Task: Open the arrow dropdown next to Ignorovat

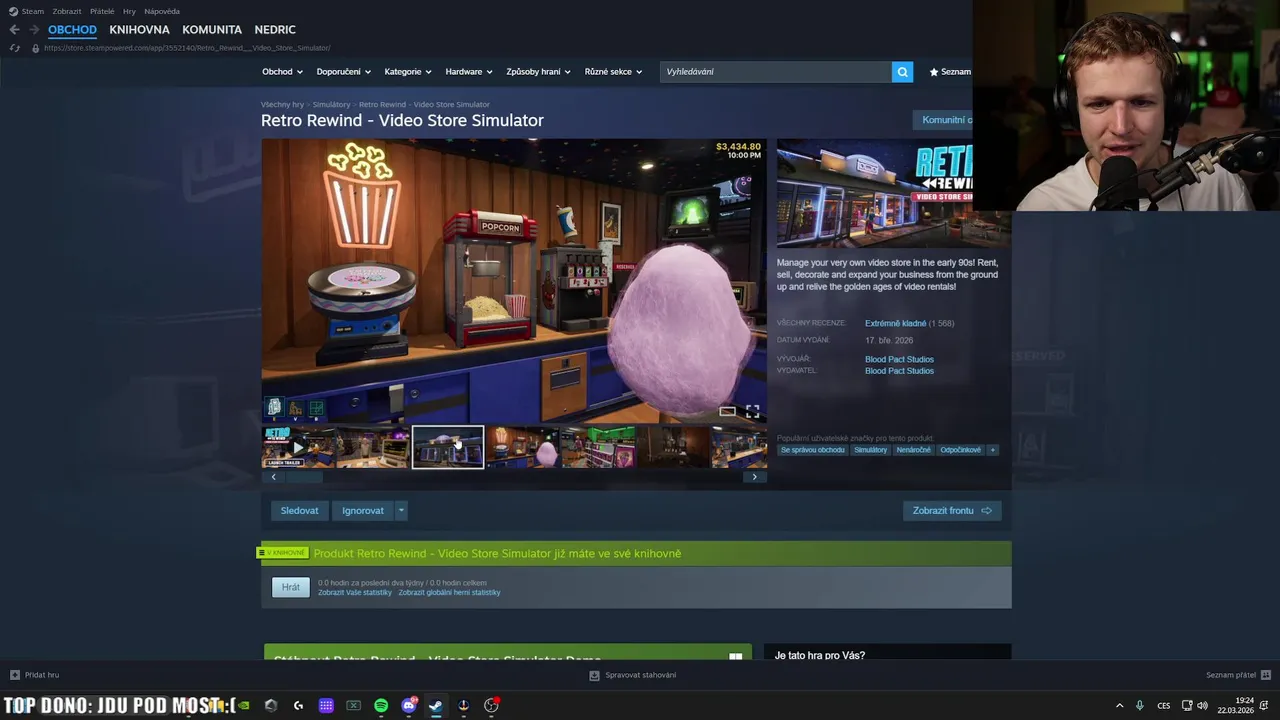Action: (401, 510)
